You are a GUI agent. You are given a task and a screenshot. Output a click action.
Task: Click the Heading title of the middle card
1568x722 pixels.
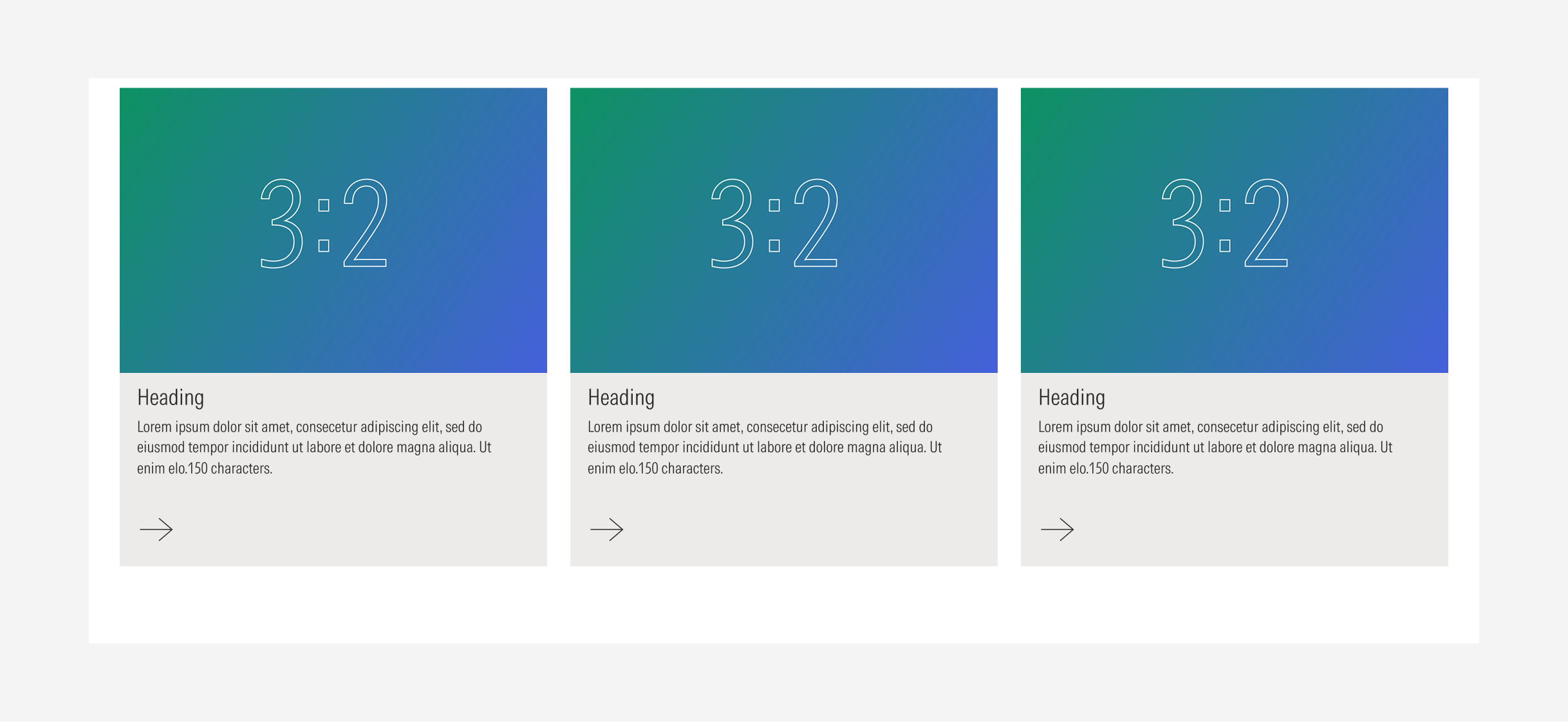(x=621, y=397)
